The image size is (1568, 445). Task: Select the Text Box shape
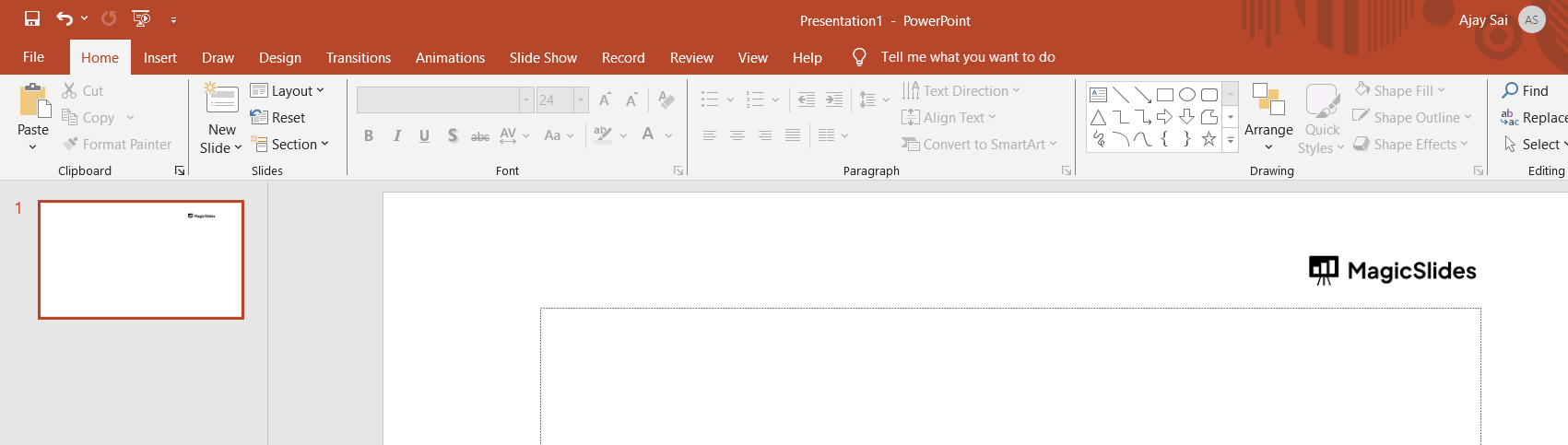(1099, 95)
